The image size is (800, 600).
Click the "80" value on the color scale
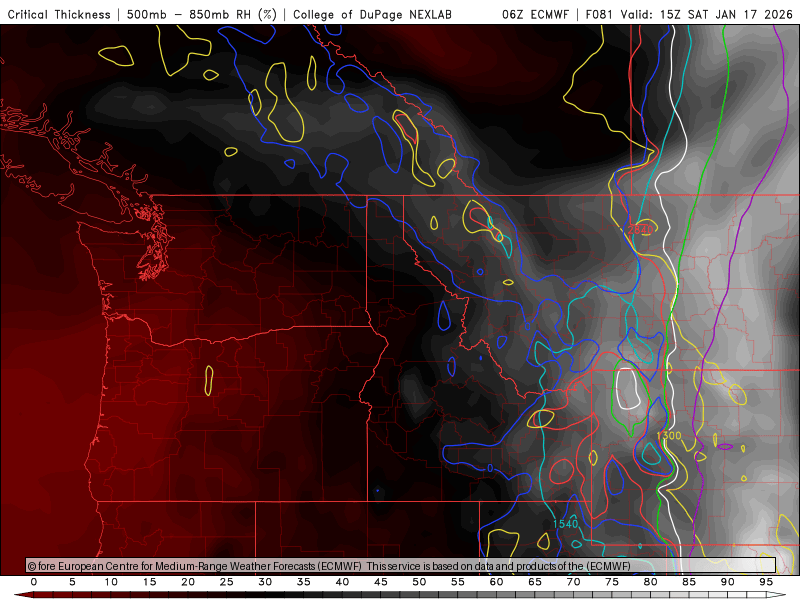(650, 582)
